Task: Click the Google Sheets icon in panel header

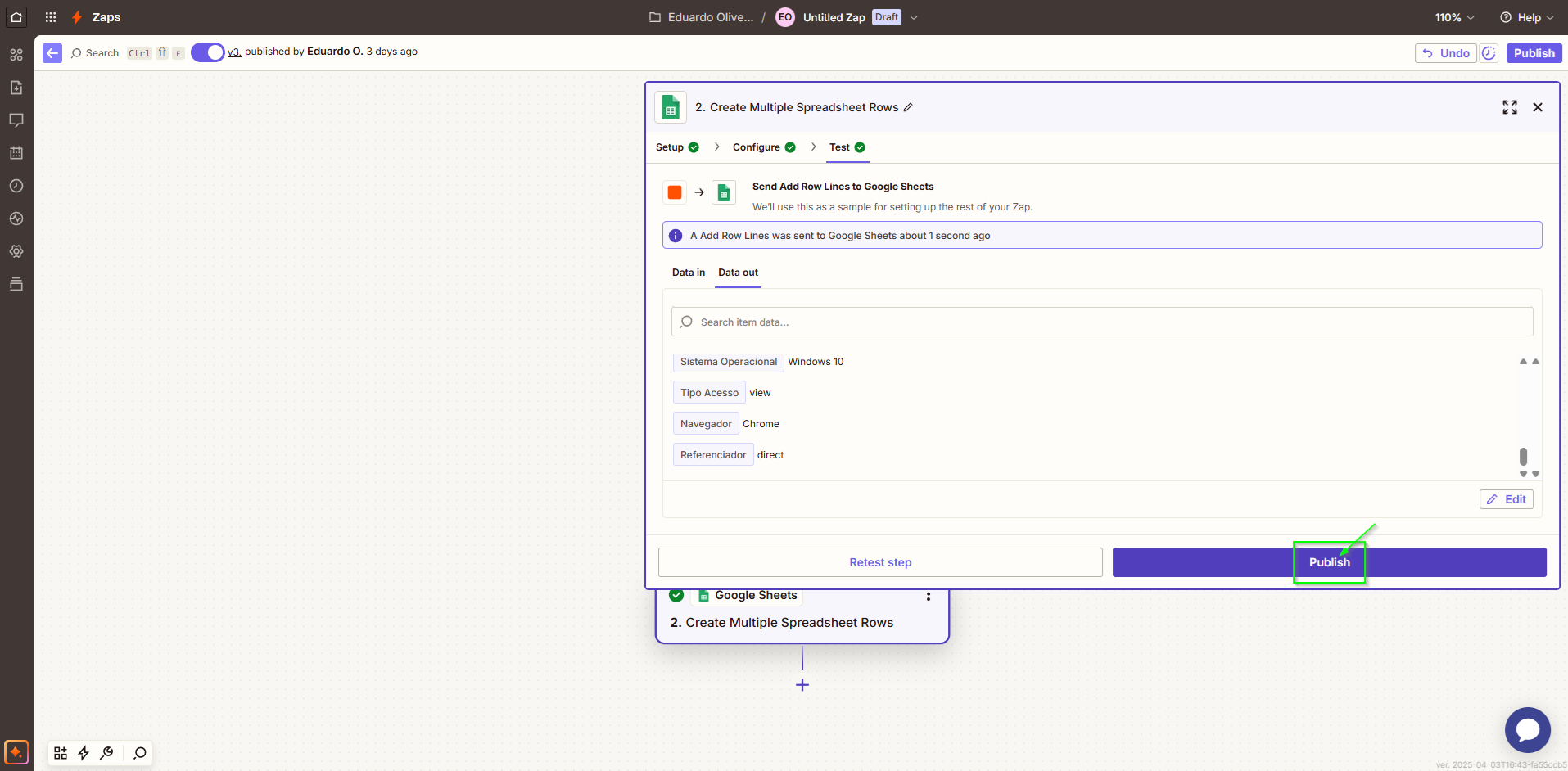Action: (x=671, y=107)
